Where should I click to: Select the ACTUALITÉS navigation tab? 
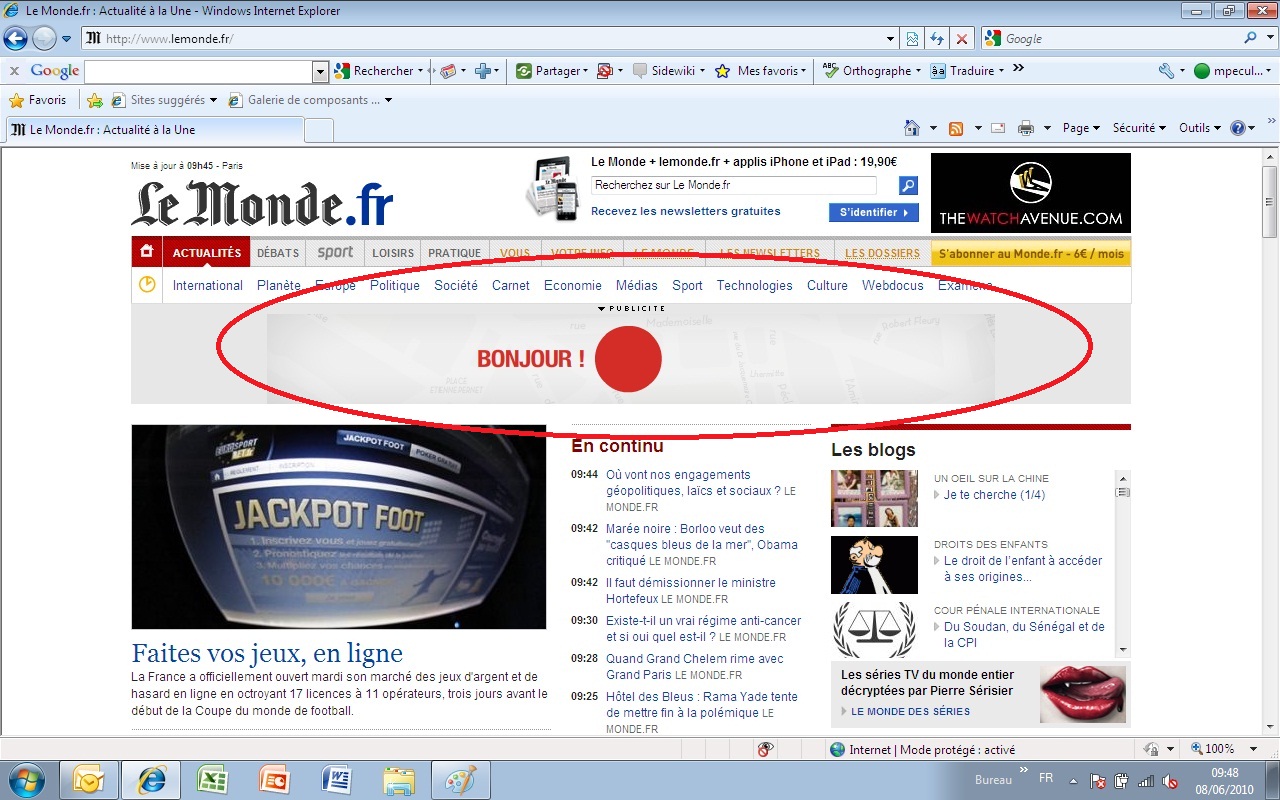pyautogui.click(x=206, y=253)
